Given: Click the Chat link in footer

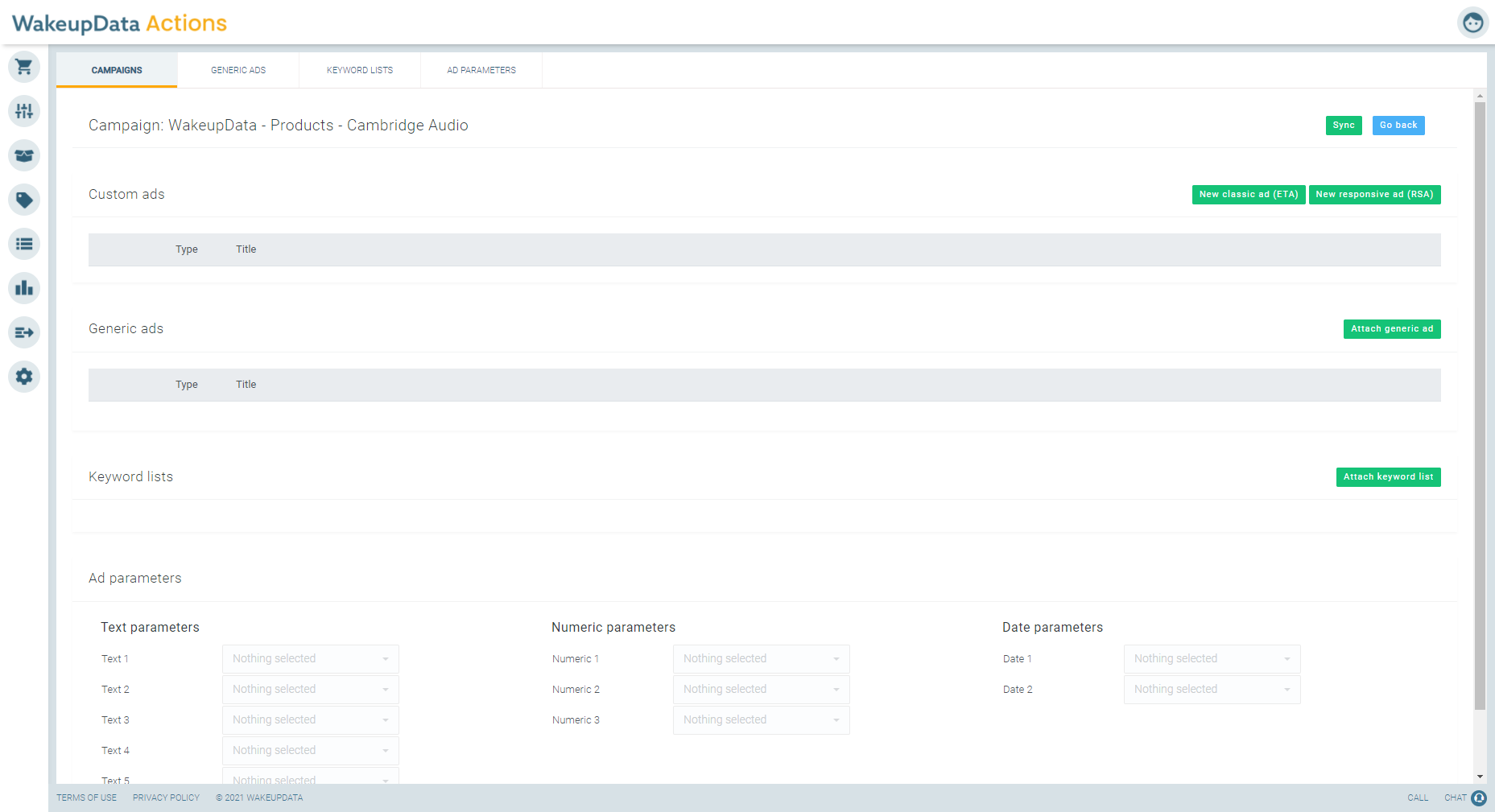Looking at the screenshot, I should coord(1455,798).
